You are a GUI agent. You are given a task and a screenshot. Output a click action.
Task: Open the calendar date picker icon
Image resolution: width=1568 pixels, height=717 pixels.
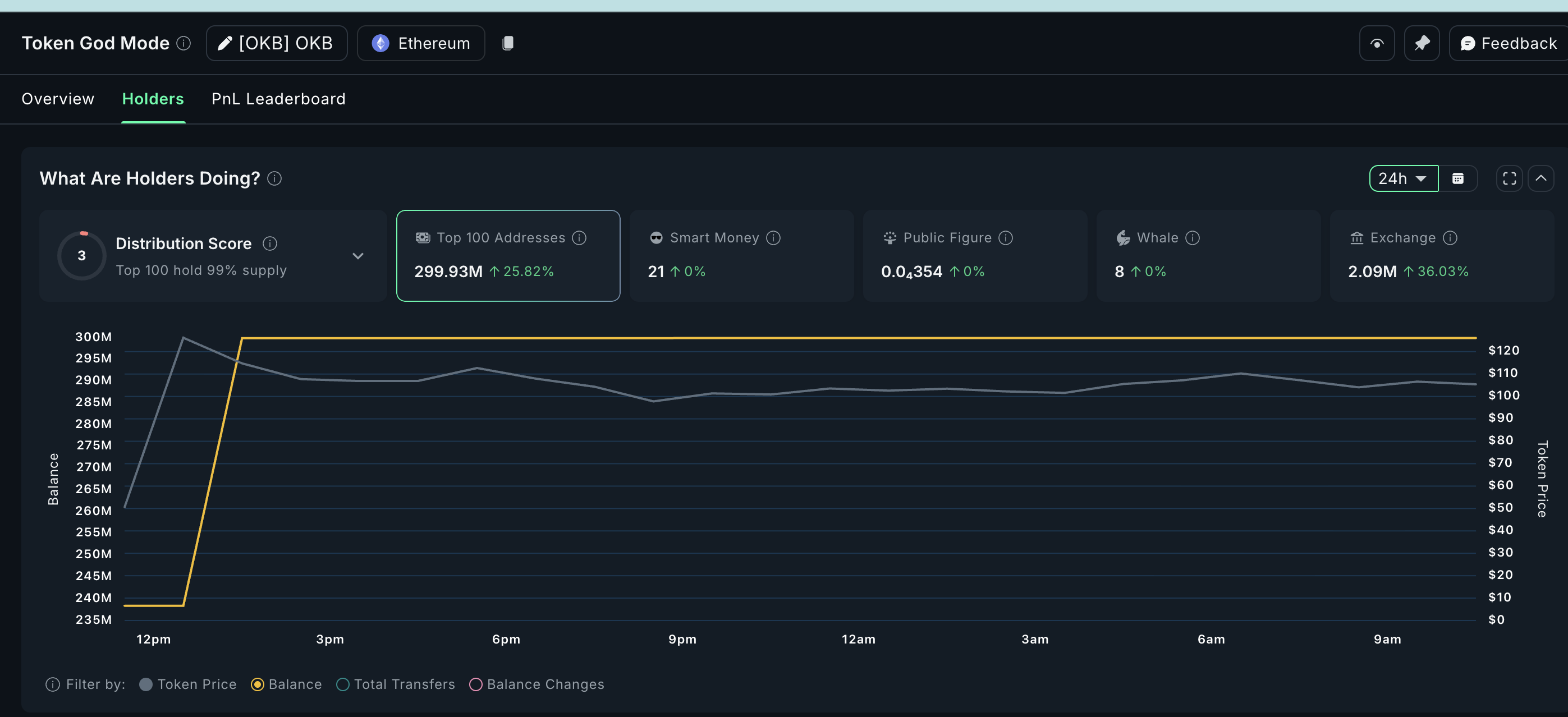[x=1457, y=178]
